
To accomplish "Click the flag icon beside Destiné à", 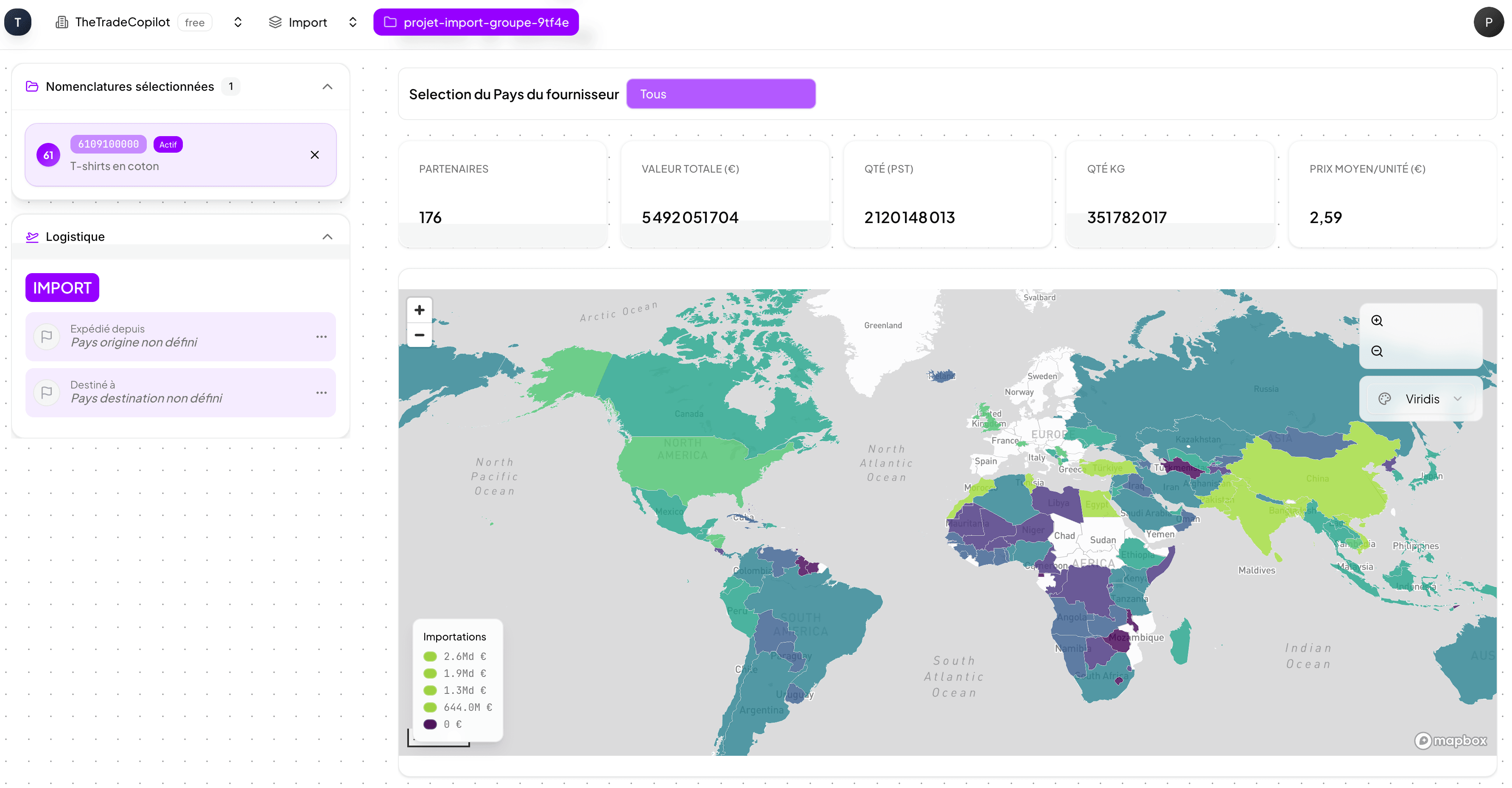I will pyautogui.click(x=46, y=392).
